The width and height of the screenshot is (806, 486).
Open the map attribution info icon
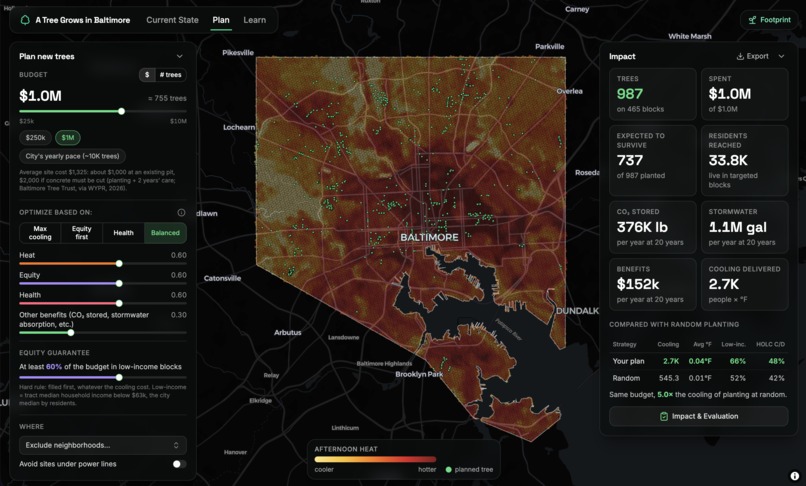point(795,476)
